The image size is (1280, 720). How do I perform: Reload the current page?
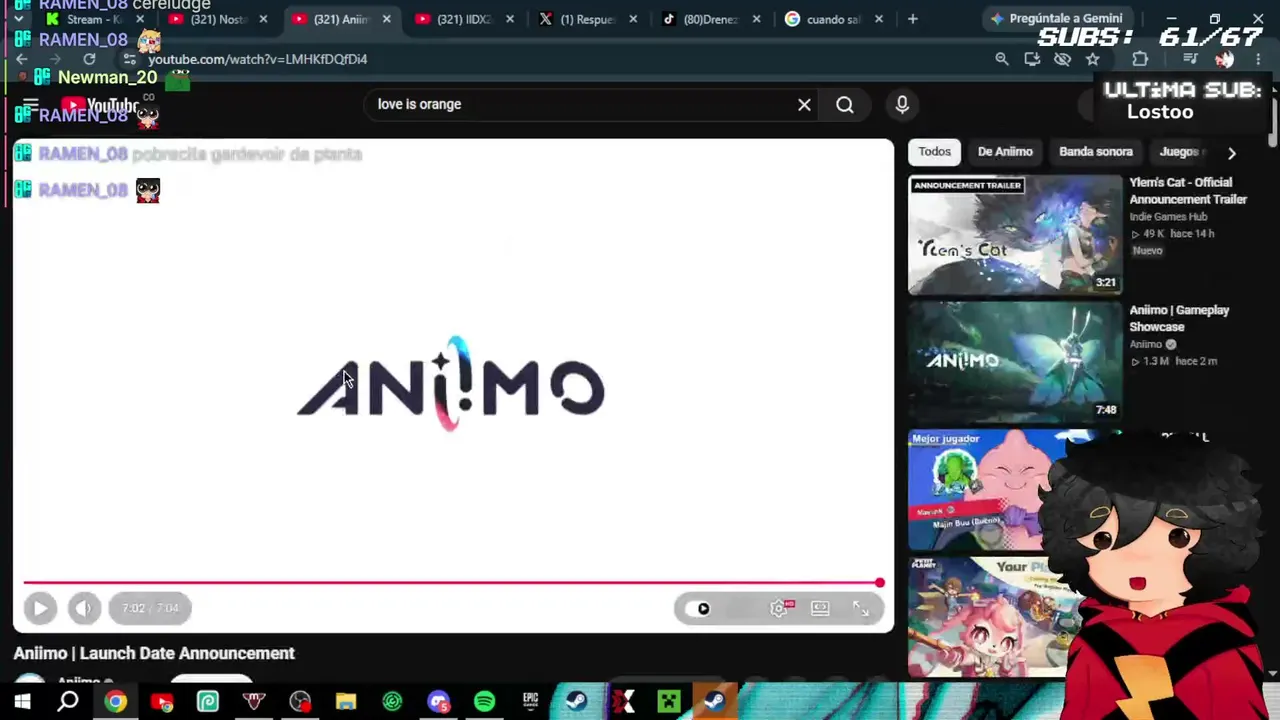(x=89, y=59)
